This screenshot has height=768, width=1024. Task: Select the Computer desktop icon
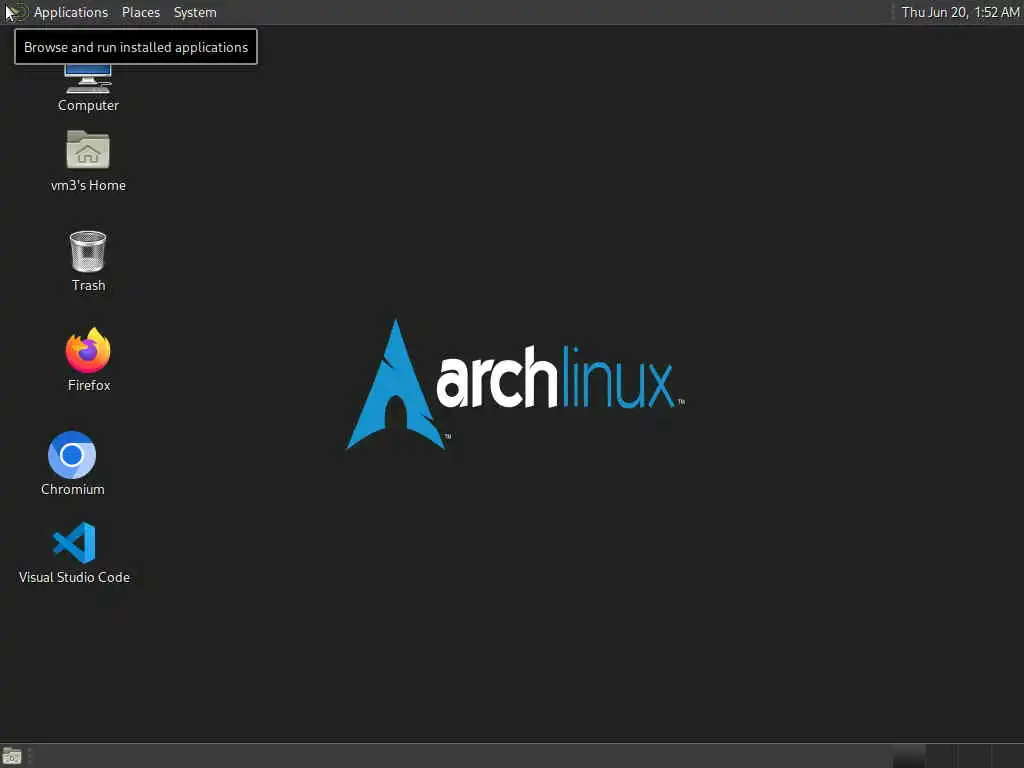click(88, 88)
